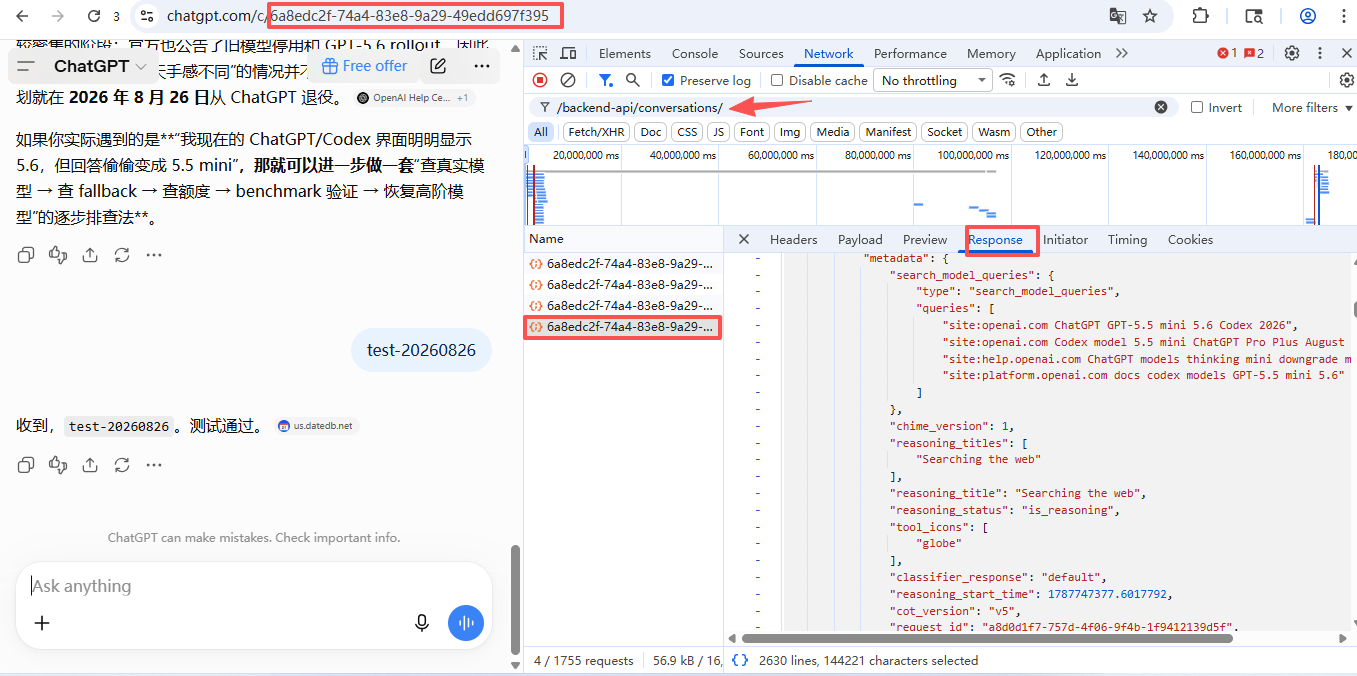Open the translate page icon
Screen dimensions: 1357x676
(1118, 16)
